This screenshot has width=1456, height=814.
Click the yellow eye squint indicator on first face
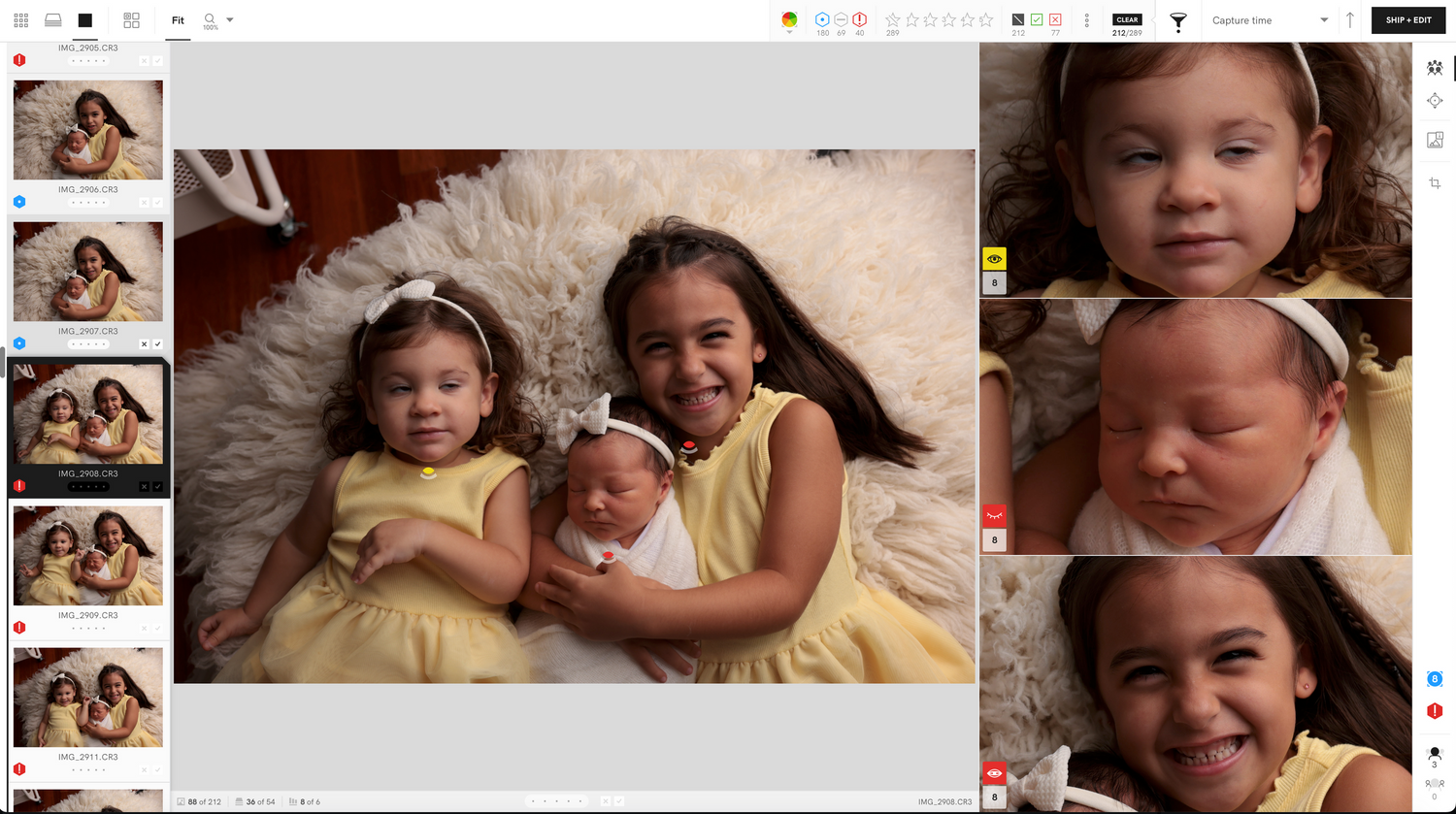[x=994, y=259]
